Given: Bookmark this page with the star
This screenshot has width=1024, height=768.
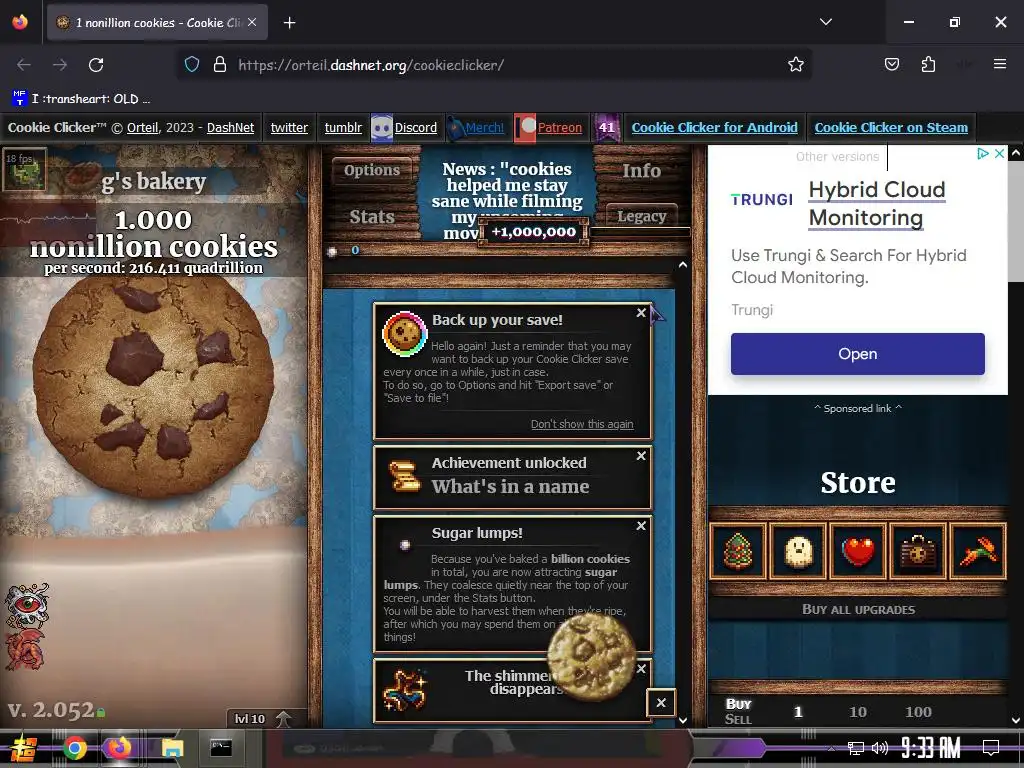Looking at the screenshot, I should (795, 65).
